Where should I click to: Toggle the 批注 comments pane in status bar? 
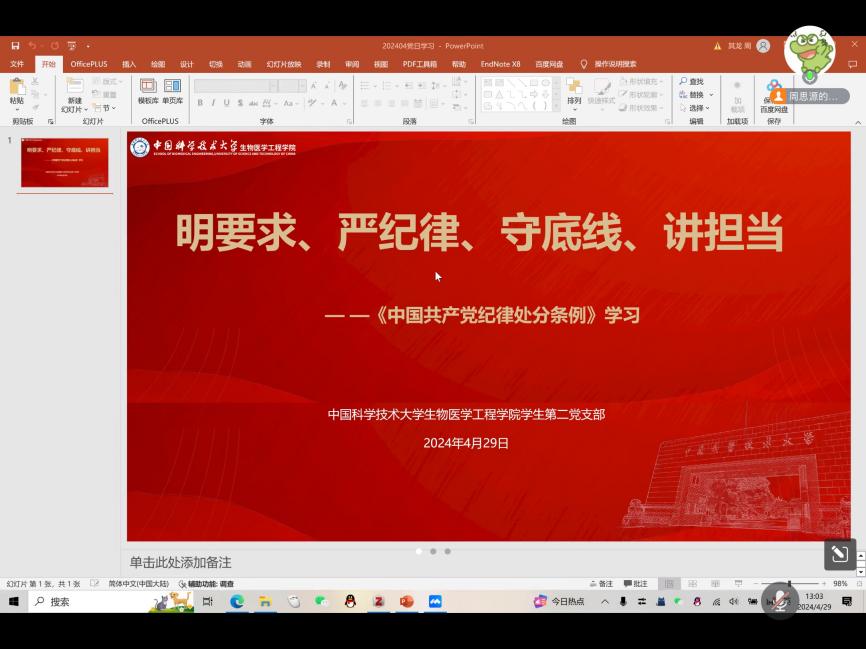(x=636, y=584)
